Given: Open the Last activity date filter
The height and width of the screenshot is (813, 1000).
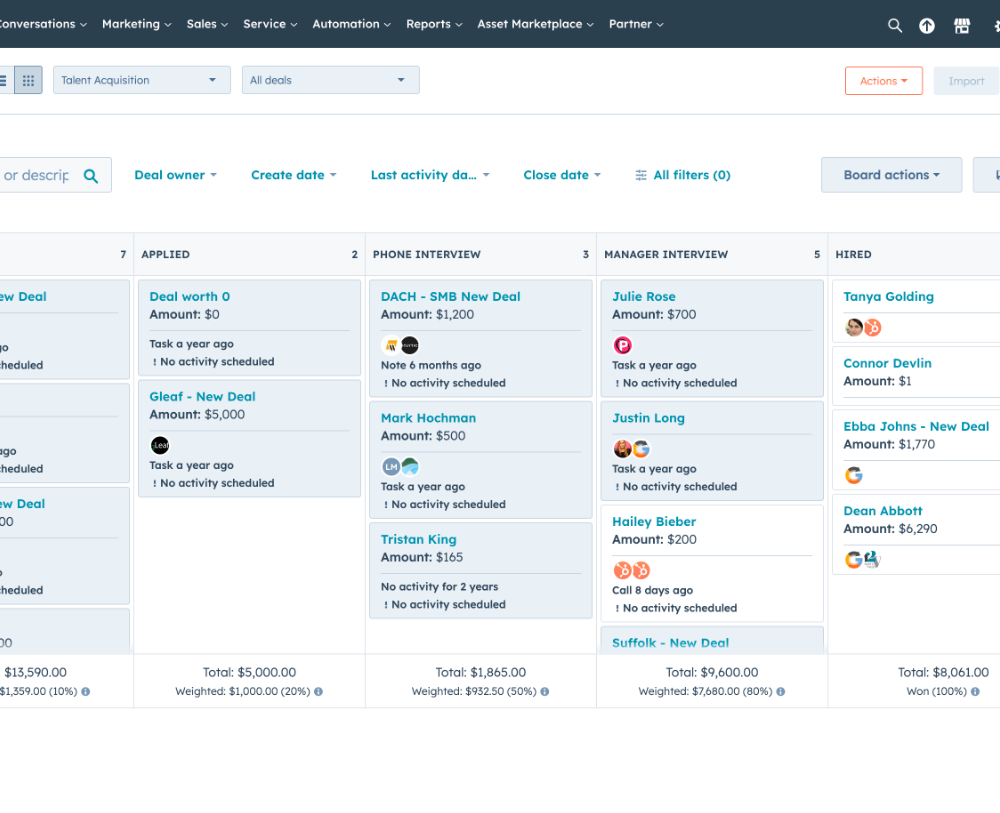Looking at the screenshot, I should click(430, 175).
